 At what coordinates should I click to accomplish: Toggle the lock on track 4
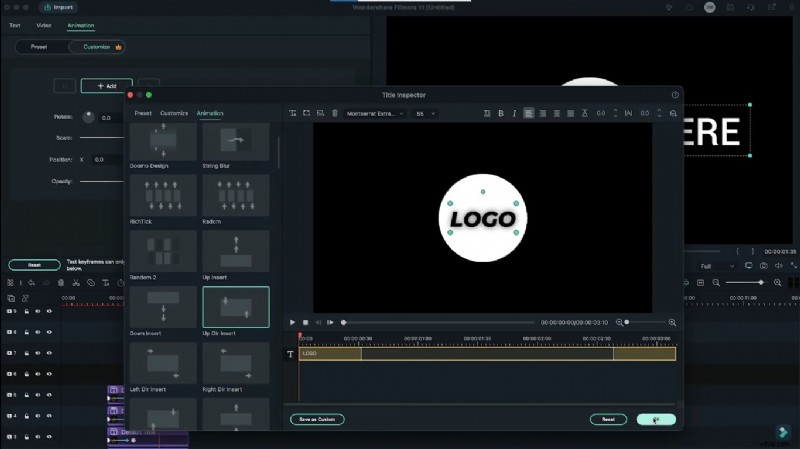pos(27,416)
